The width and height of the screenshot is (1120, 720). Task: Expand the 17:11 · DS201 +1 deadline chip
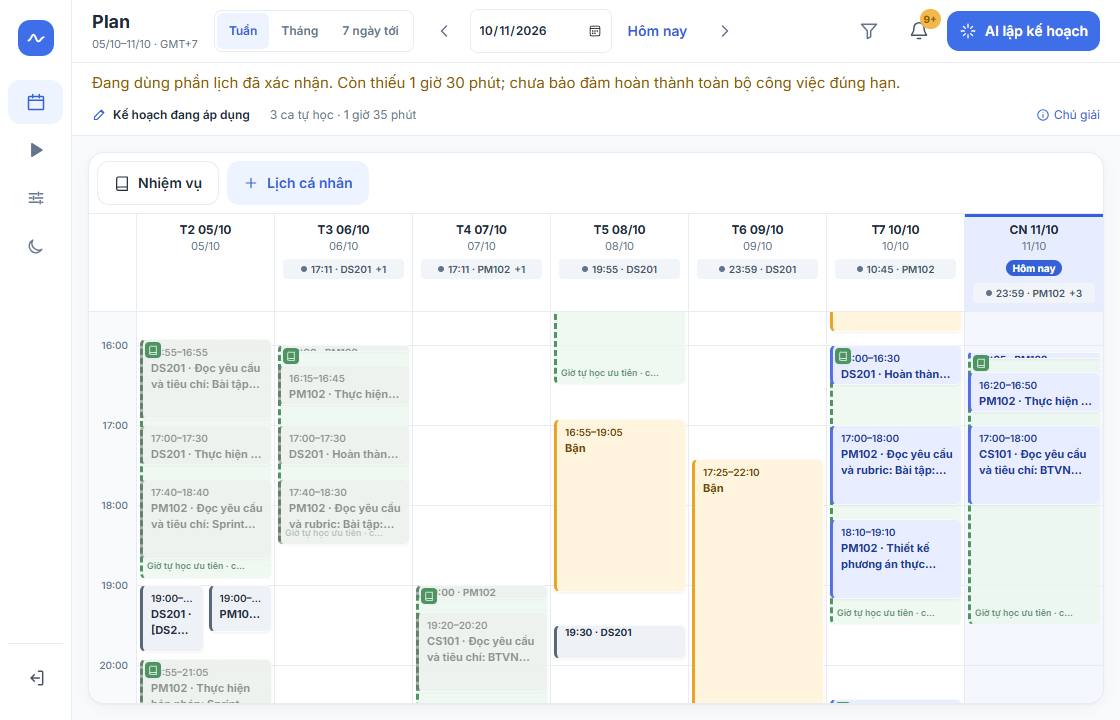[344, 269]
